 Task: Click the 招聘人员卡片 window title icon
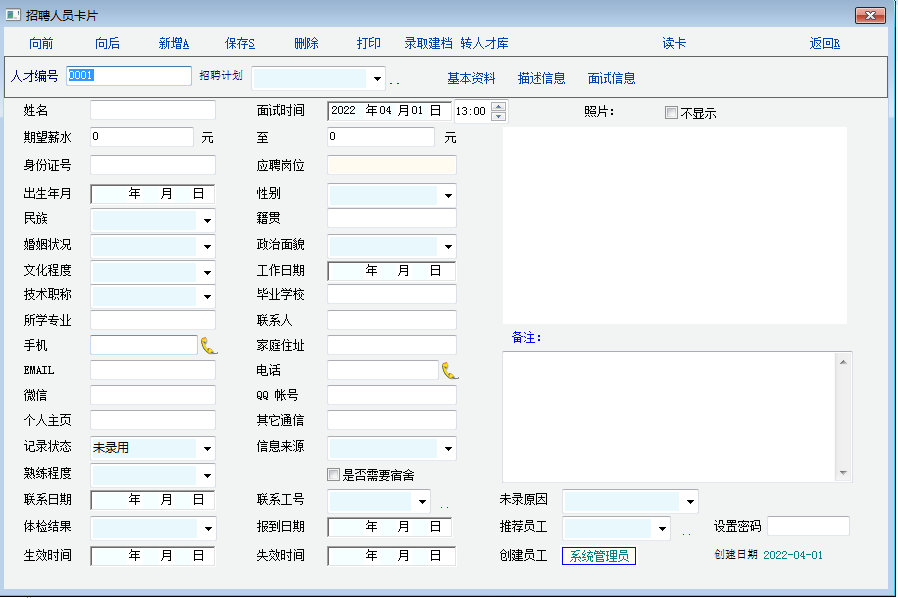click(x=13, y=16)
